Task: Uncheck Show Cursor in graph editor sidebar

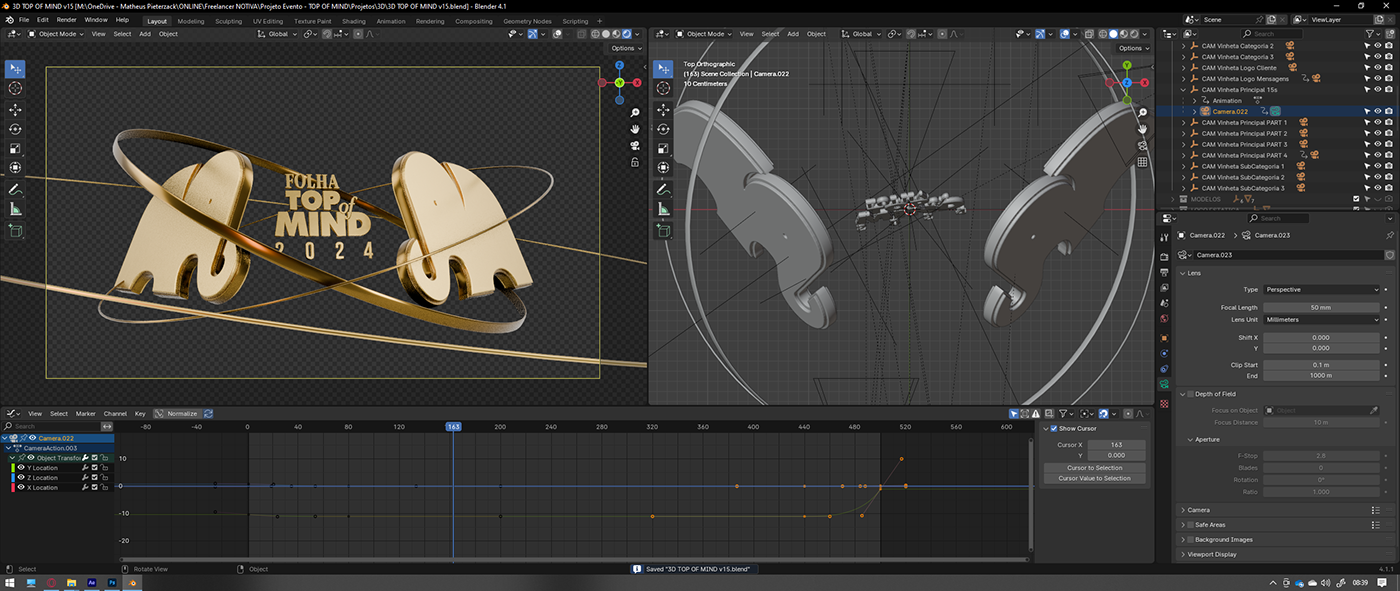Action: point(1052,428)
